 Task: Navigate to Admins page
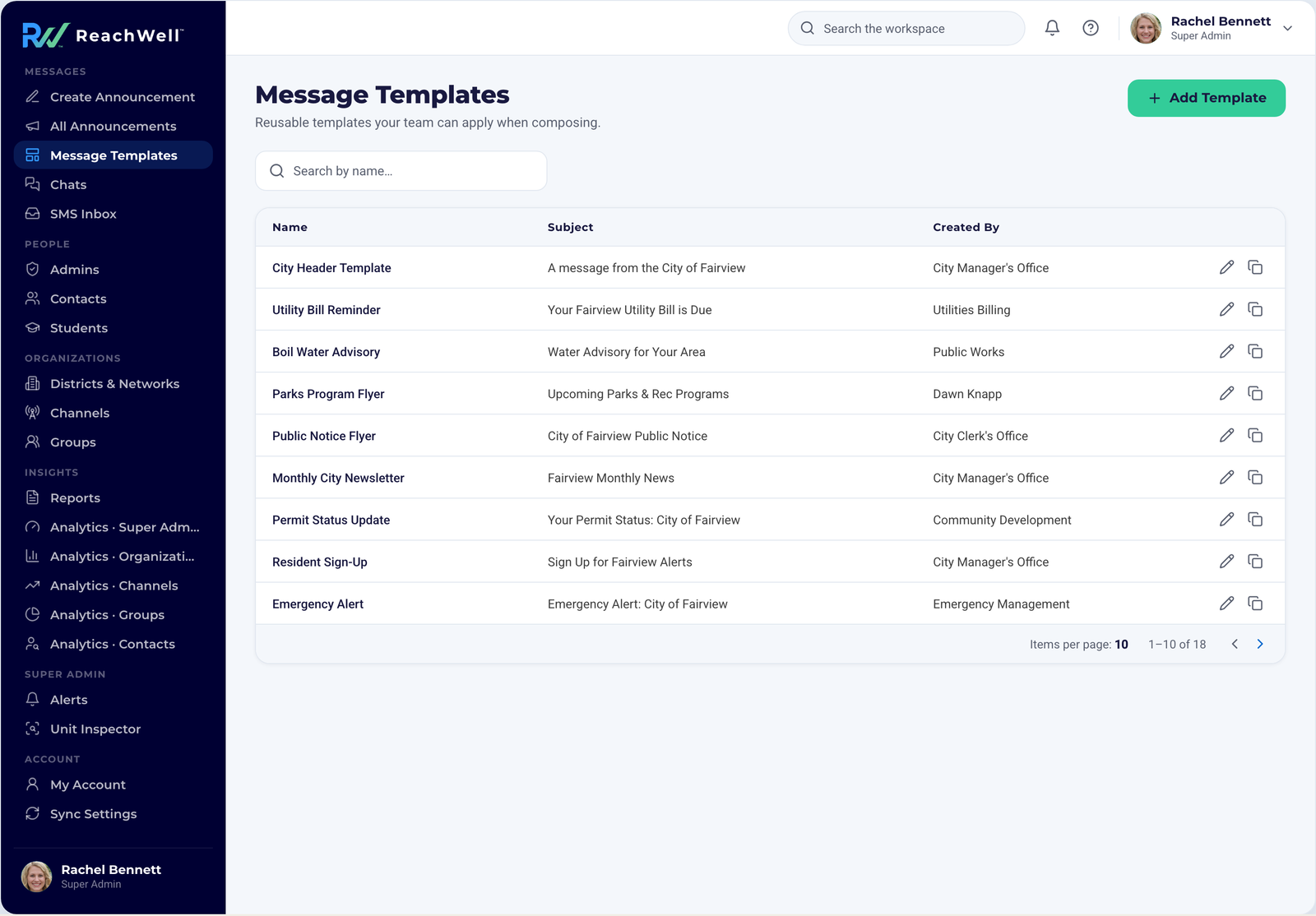(x=114, y=269)
